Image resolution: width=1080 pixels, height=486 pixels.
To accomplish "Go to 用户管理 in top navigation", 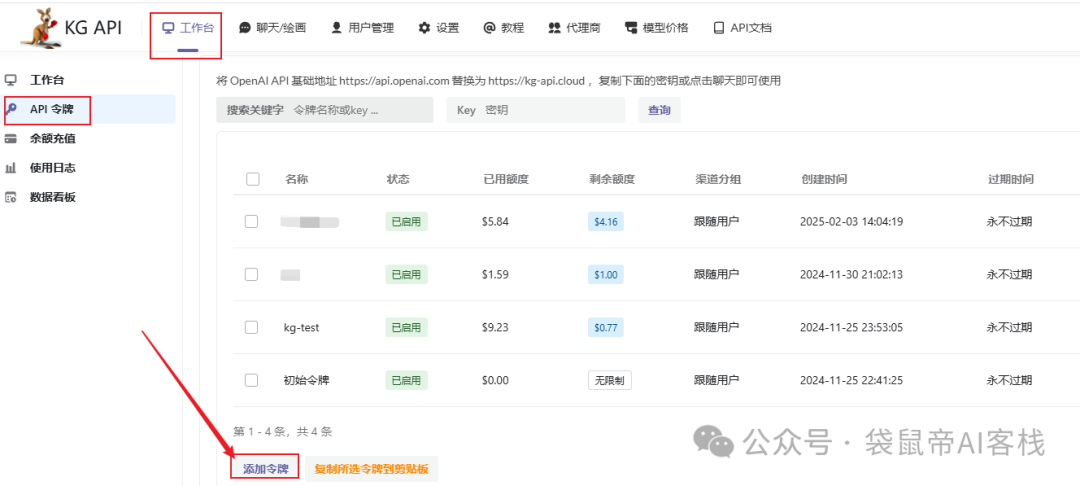I will pos(363,28).
